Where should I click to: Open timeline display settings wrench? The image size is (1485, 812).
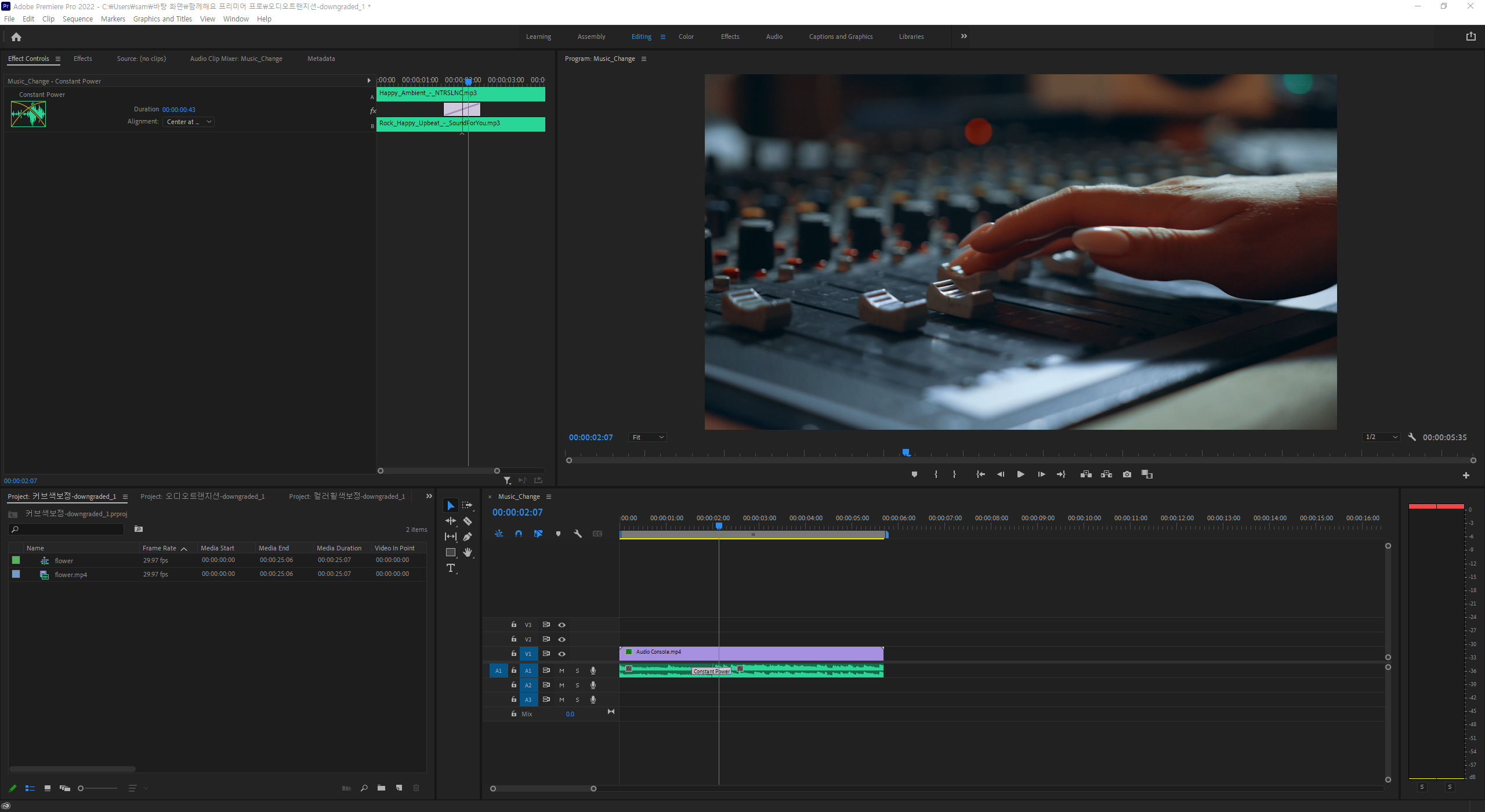[x=578, y=534]
